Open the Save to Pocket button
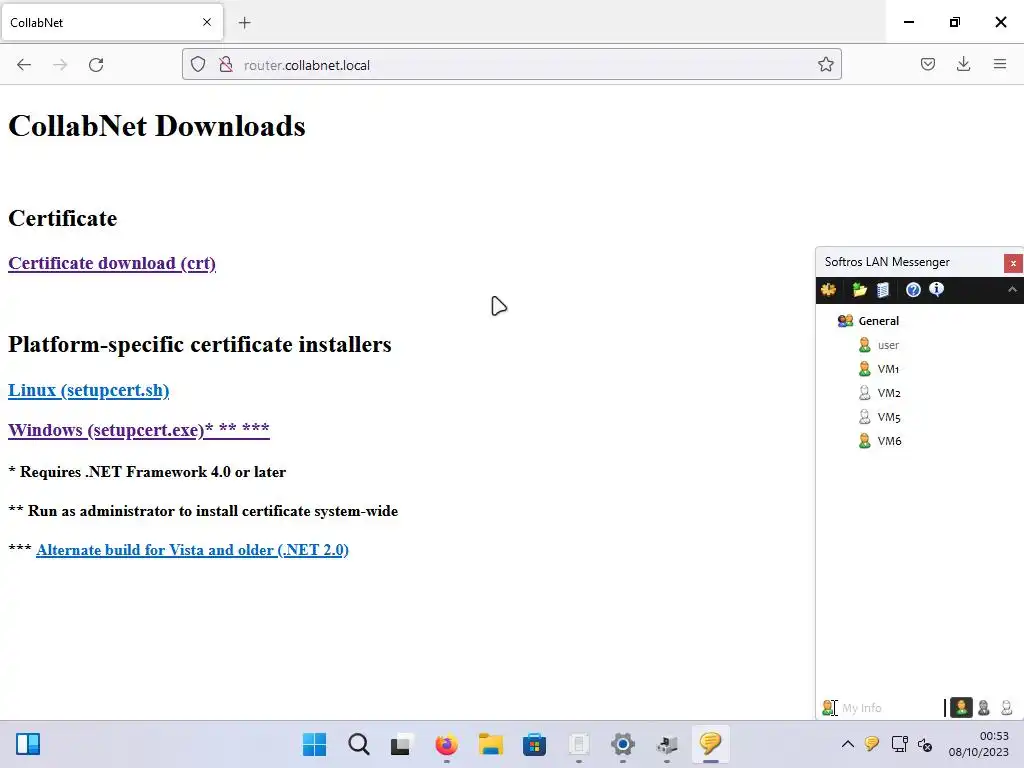Image resolution: width=1024 pixels, height=768 pixels. pos(927,64)
